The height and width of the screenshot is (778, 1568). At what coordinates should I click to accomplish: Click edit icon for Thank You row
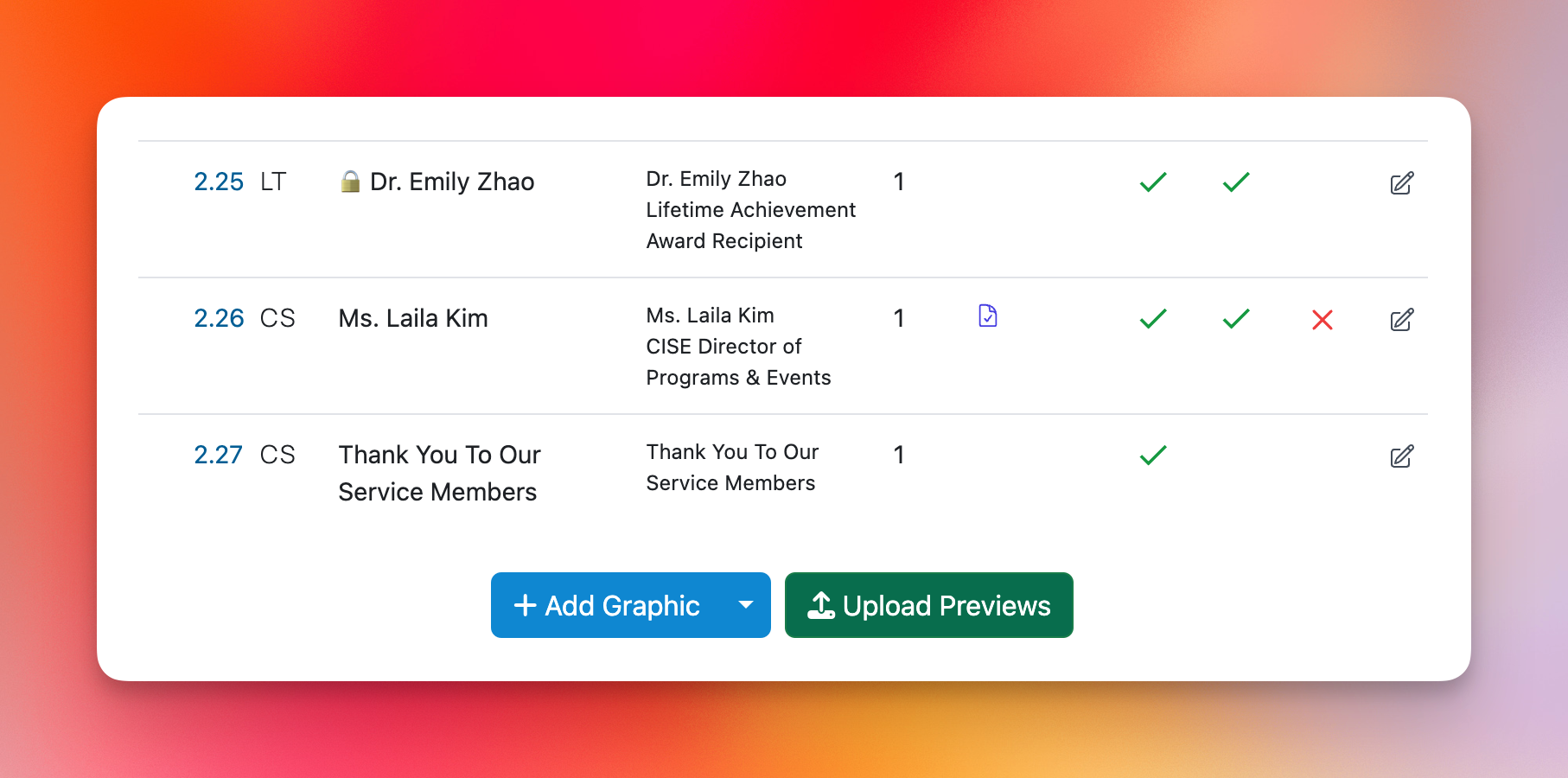click(1402, 456)
